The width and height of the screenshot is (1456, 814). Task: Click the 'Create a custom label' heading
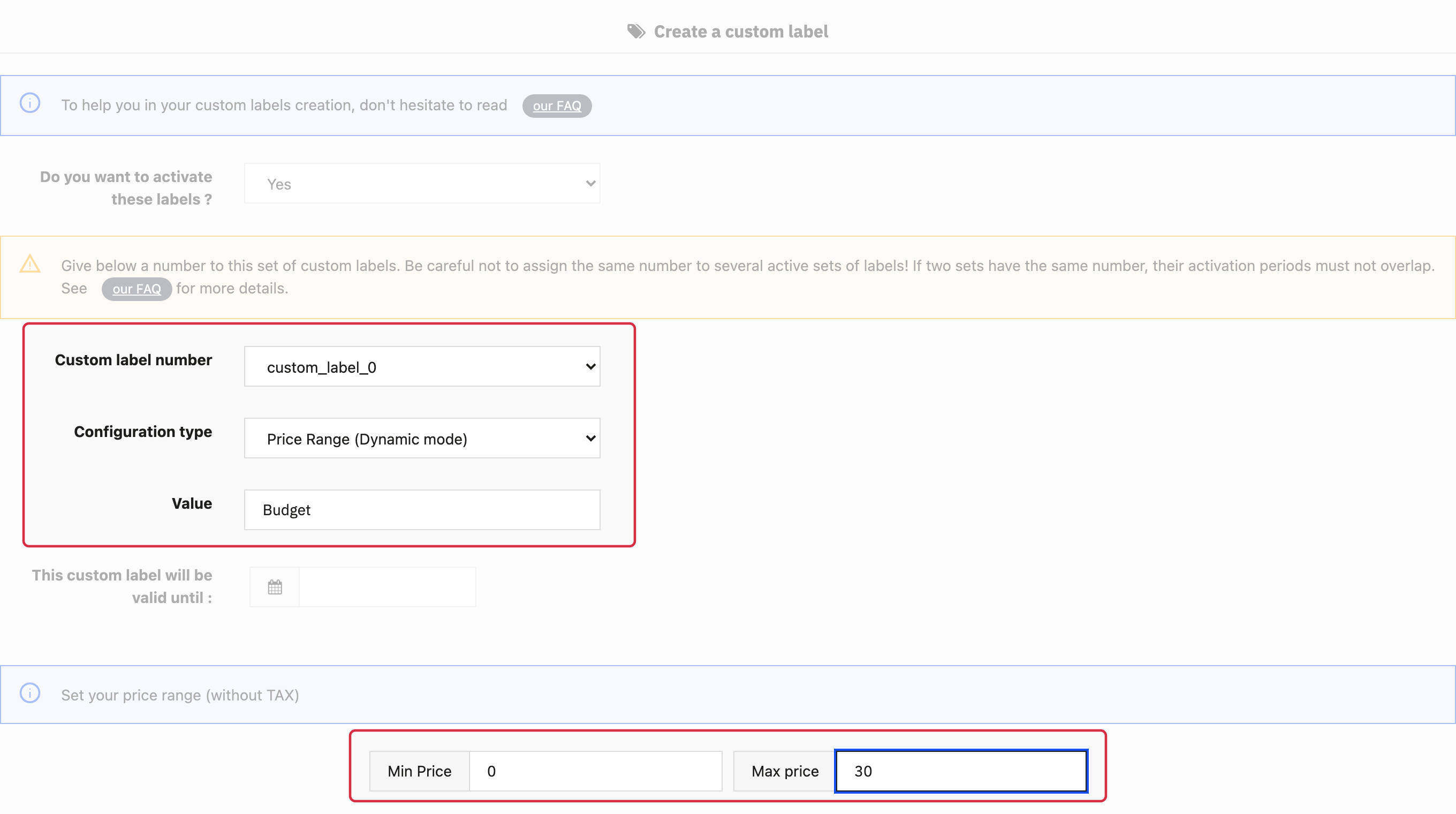pyautogui.click(x=741, y=32)
